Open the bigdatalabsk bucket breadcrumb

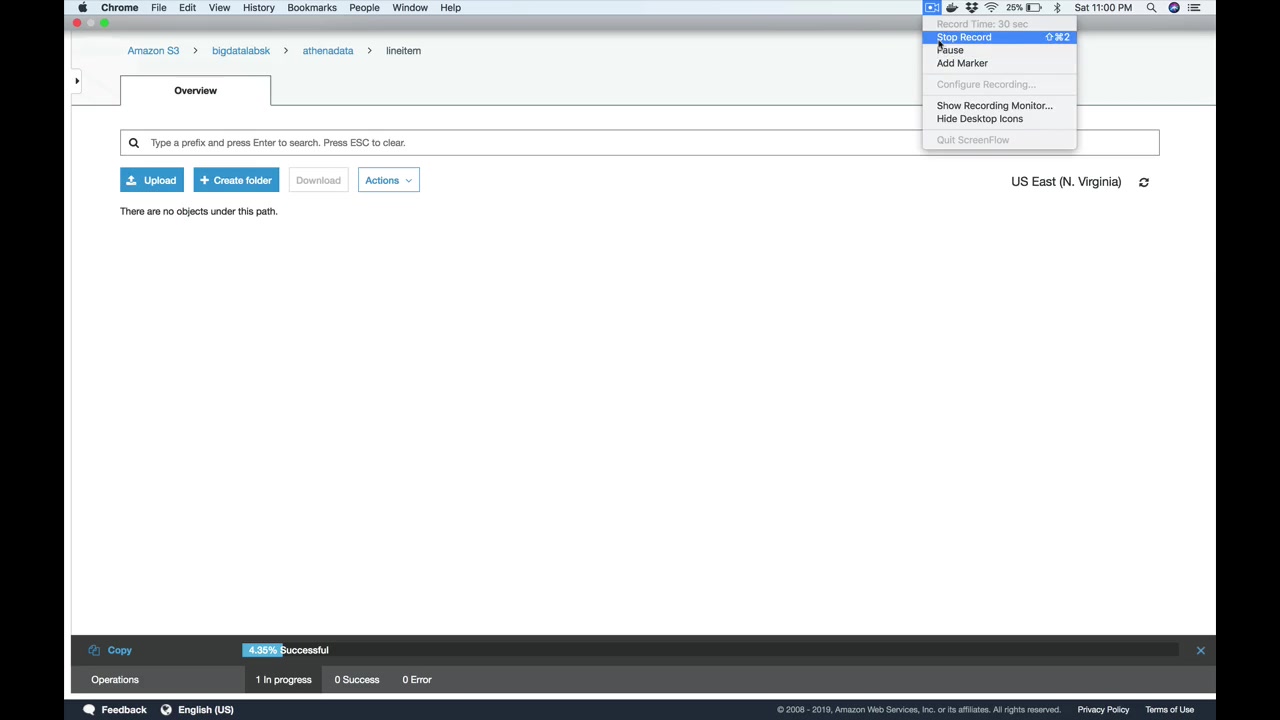[241, 50]
